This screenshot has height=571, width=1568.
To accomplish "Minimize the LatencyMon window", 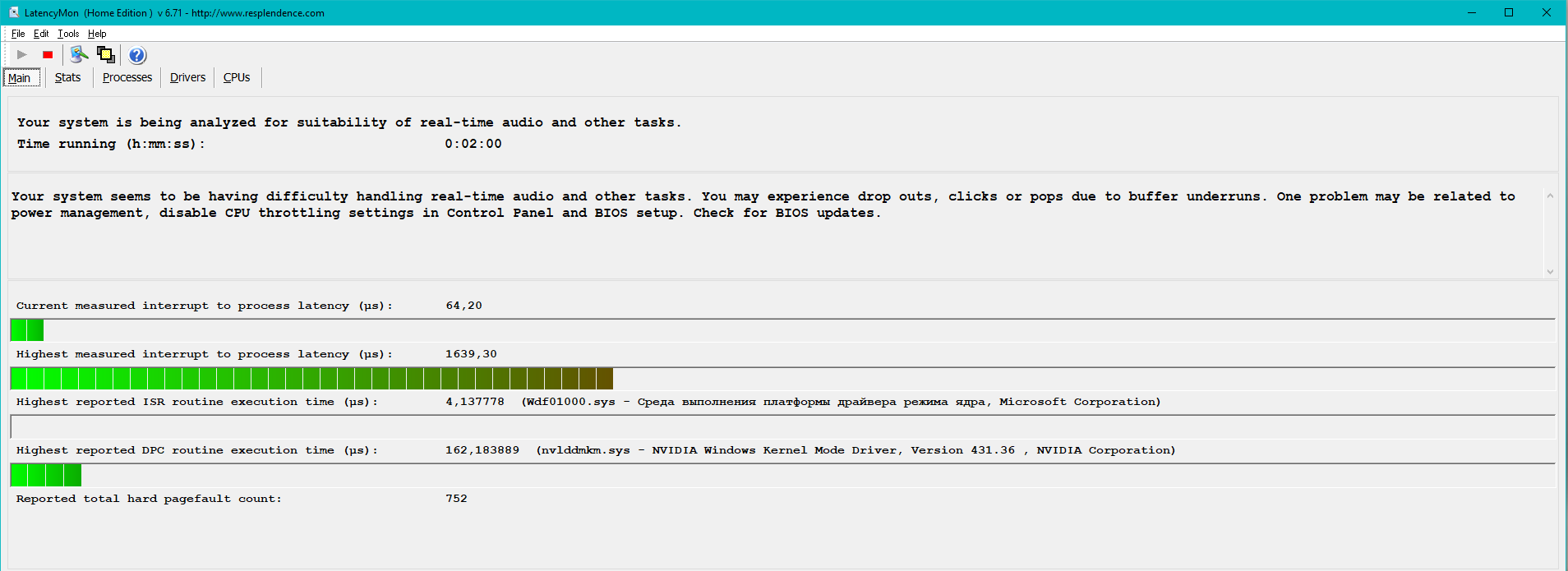I will pyautogui.click(x=1472, y=12).
